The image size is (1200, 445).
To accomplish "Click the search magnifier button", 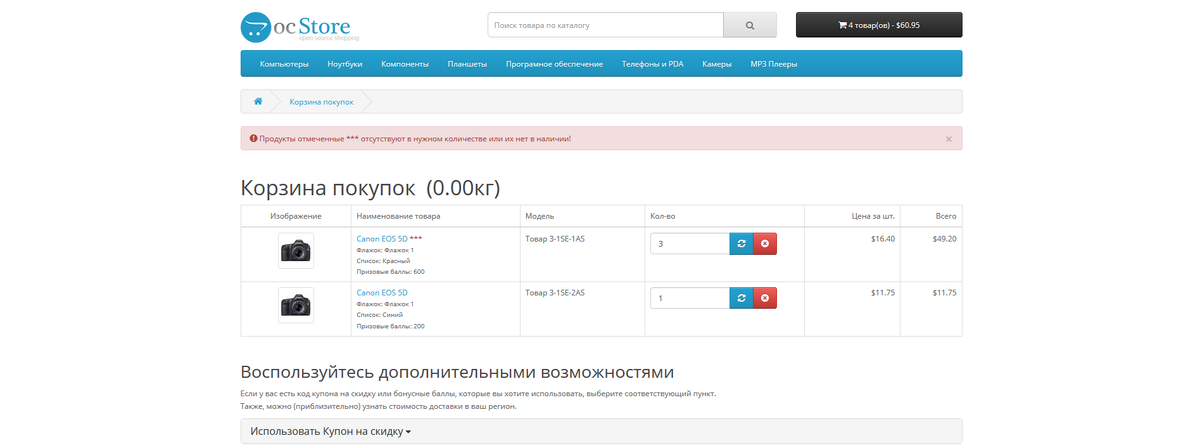I will [x=750, y=25].
